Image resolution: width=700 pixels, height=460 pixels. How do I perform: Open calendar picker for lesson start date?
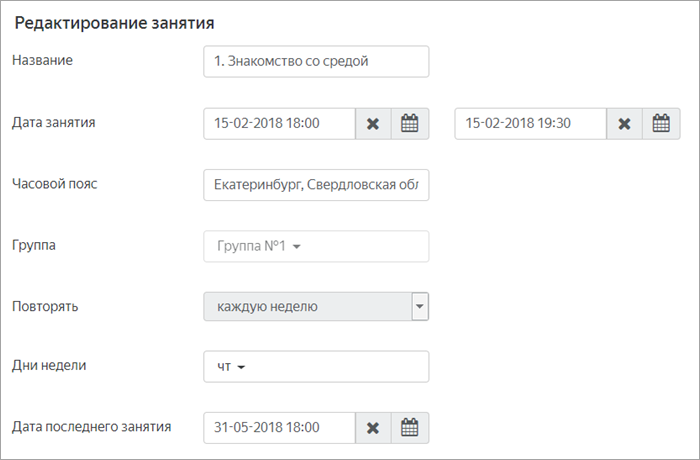tap(410, 124)
